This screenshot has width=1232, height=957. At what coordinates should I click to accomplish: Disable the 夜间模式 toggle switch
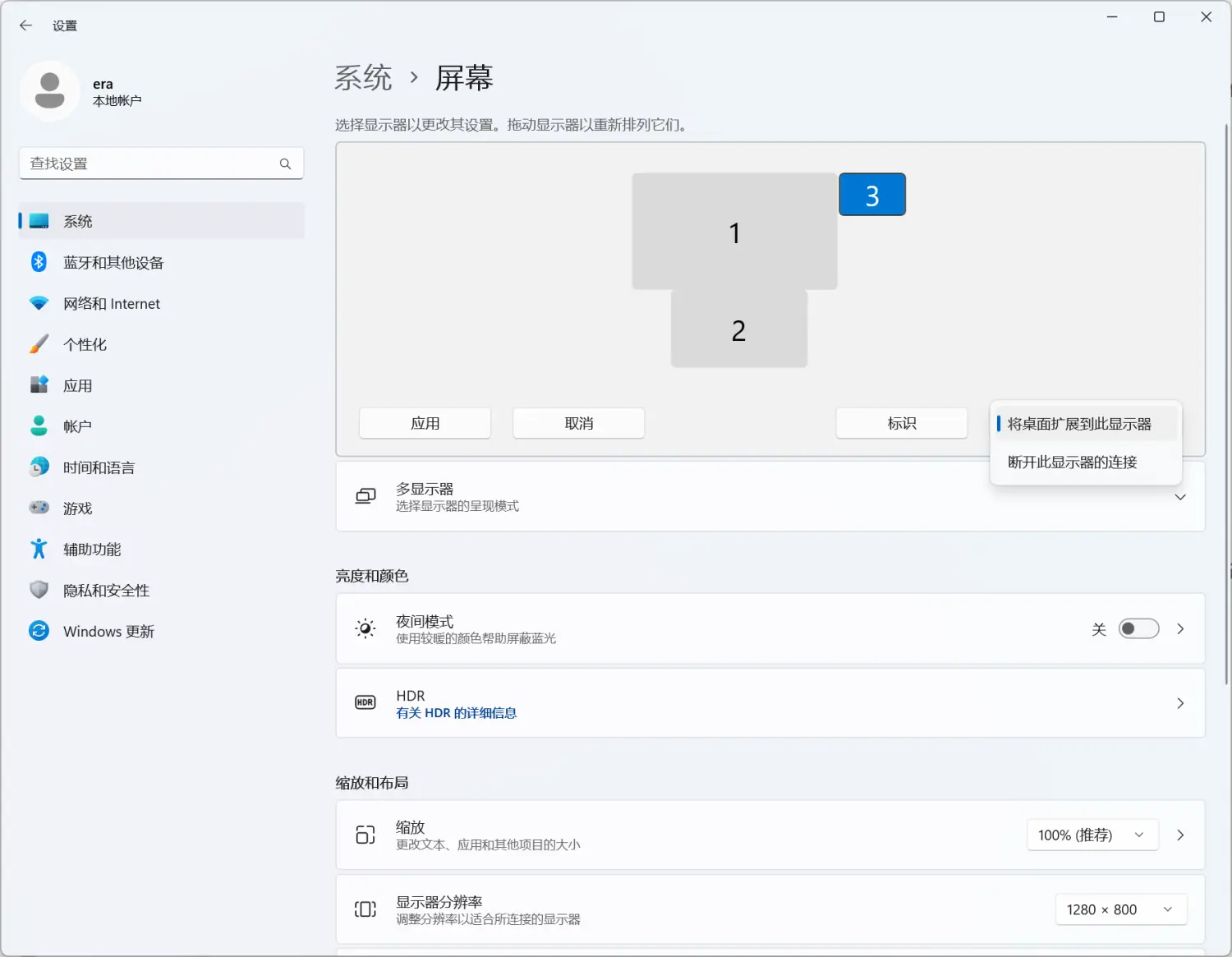point(1138,628)
